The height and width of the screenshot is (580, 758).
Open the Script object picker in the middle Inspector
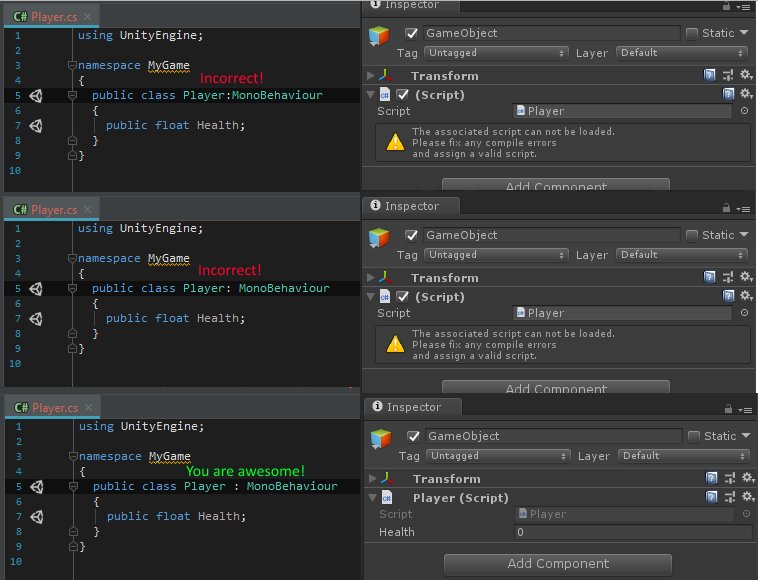point(744,313)
